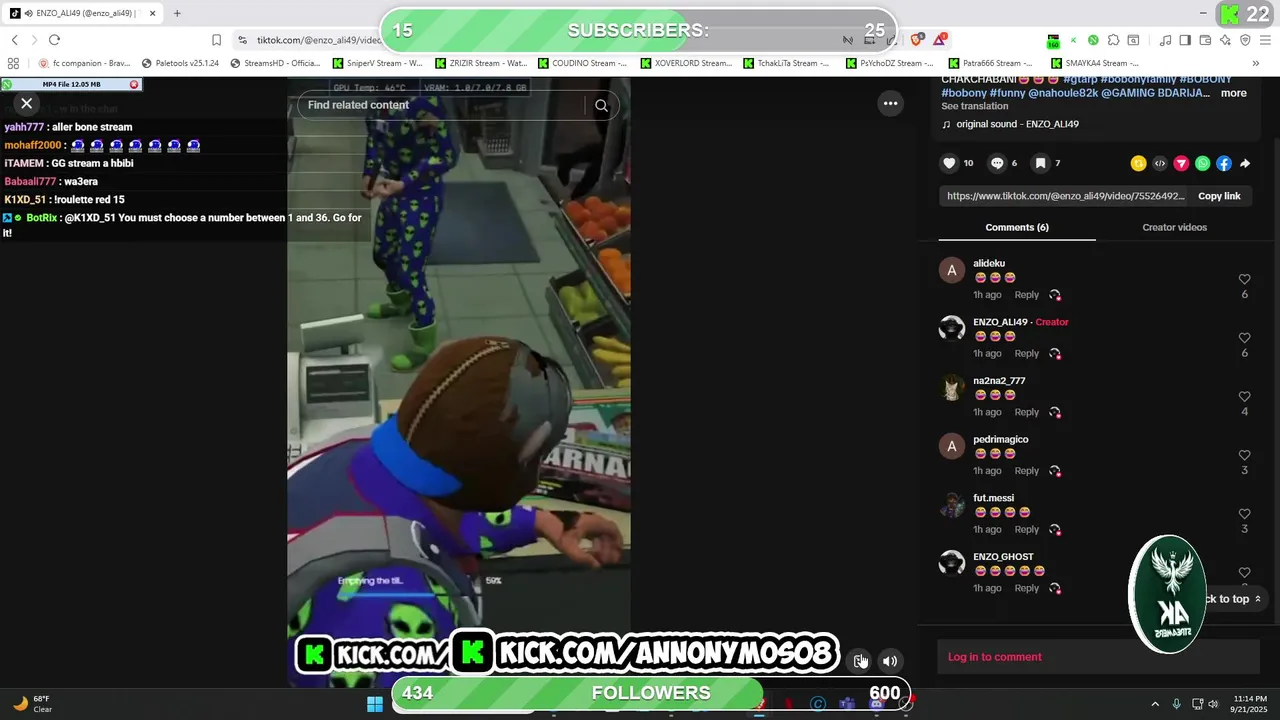Reply to ENZO_GHOST's comment
Screen dimensions: 1280x720
(1027, 588)
